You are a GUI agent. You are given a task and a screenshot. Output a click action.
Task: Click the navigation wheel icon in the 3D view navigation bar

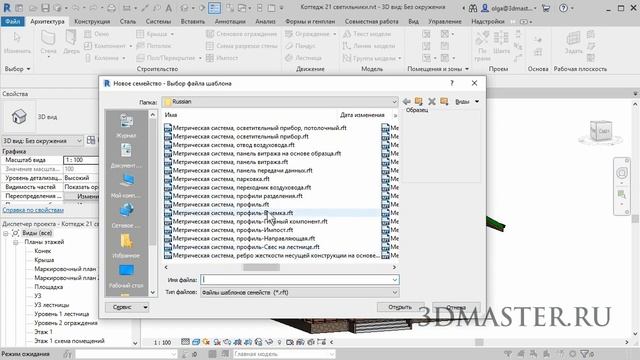click(622, 173)
